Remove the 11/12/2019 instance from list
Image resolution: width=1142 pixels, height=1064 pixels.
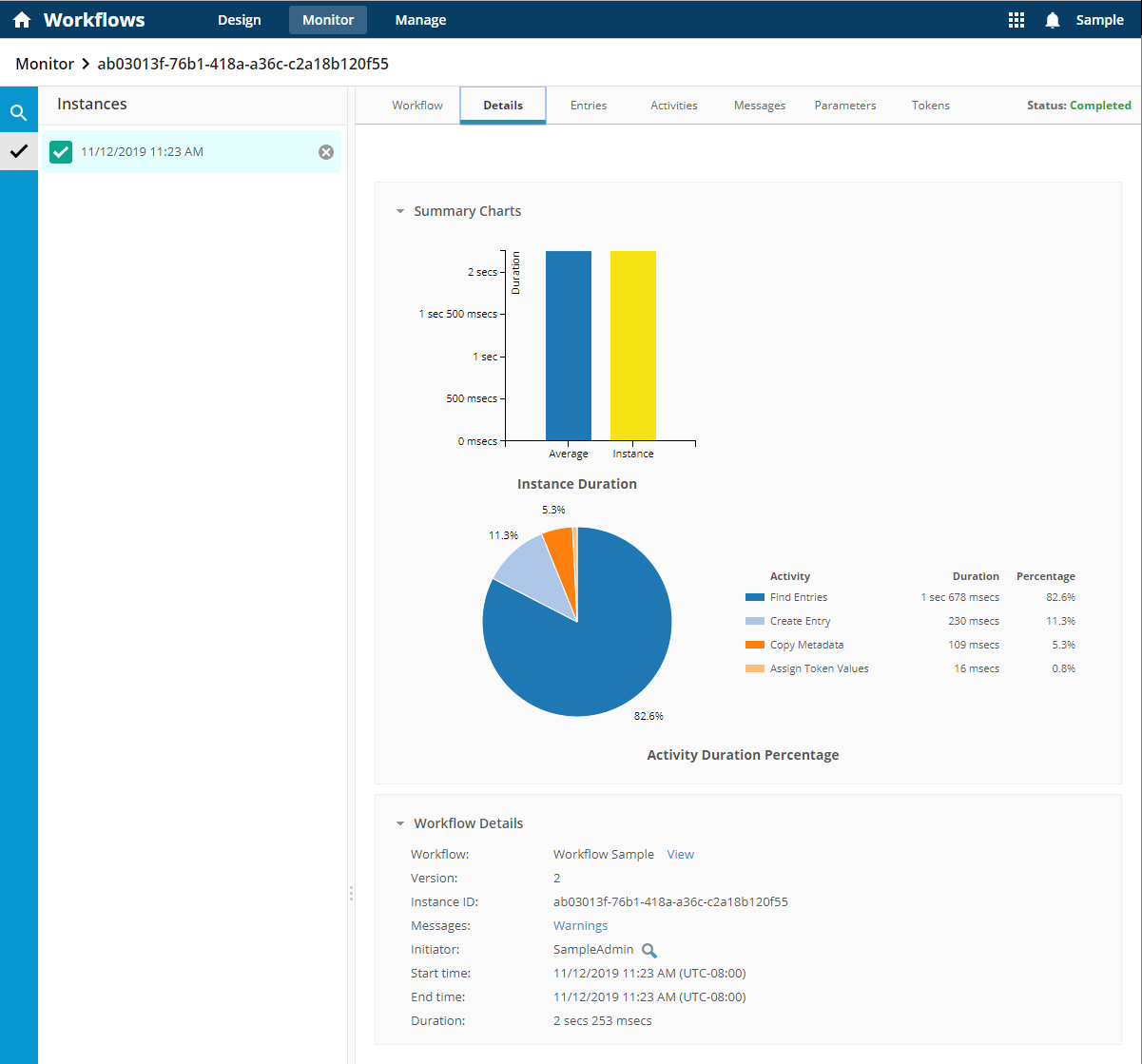326,152
